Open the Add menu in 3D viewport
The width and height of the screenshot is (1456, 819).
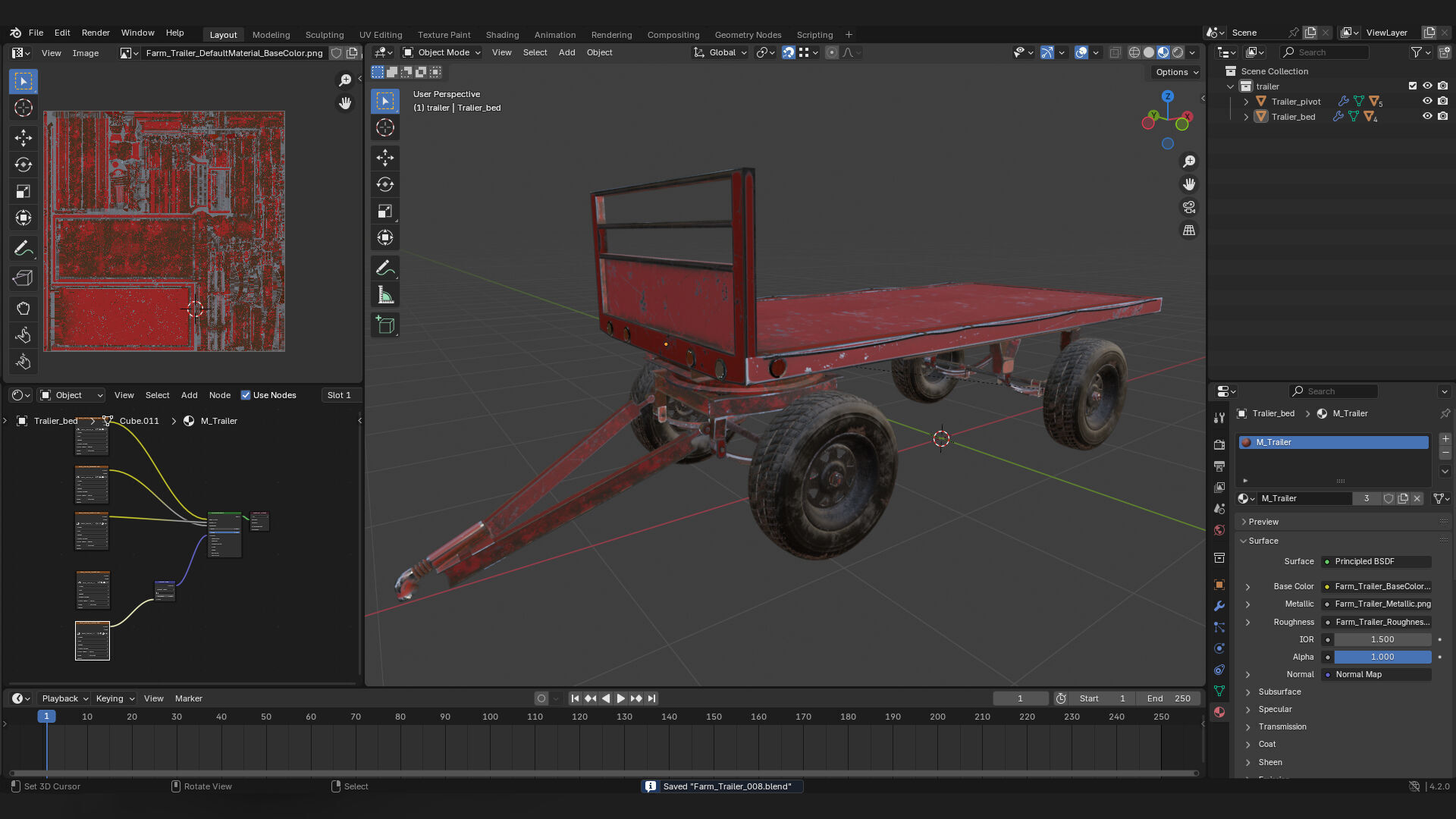click(x=566, y=52)
